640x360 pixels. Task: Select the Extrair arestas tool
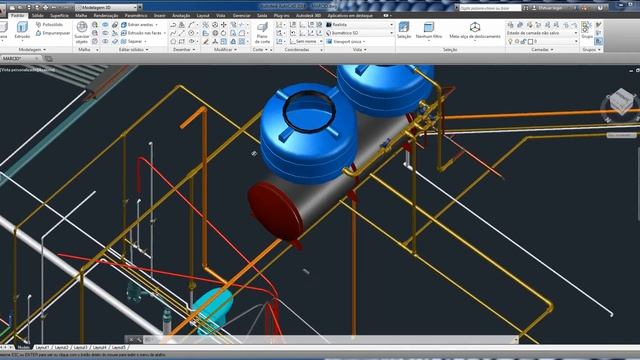pyautogui.click(x=139, y=25)
